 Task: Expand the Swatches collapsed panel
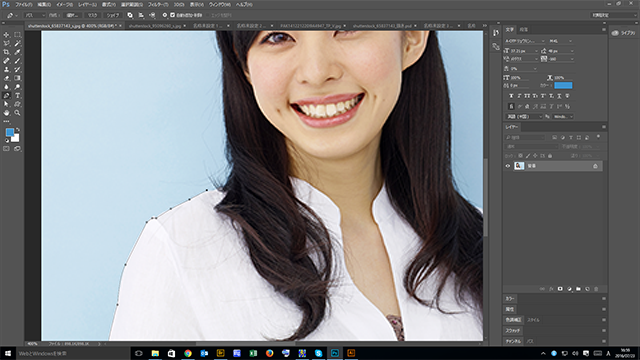tap(513, 331)
